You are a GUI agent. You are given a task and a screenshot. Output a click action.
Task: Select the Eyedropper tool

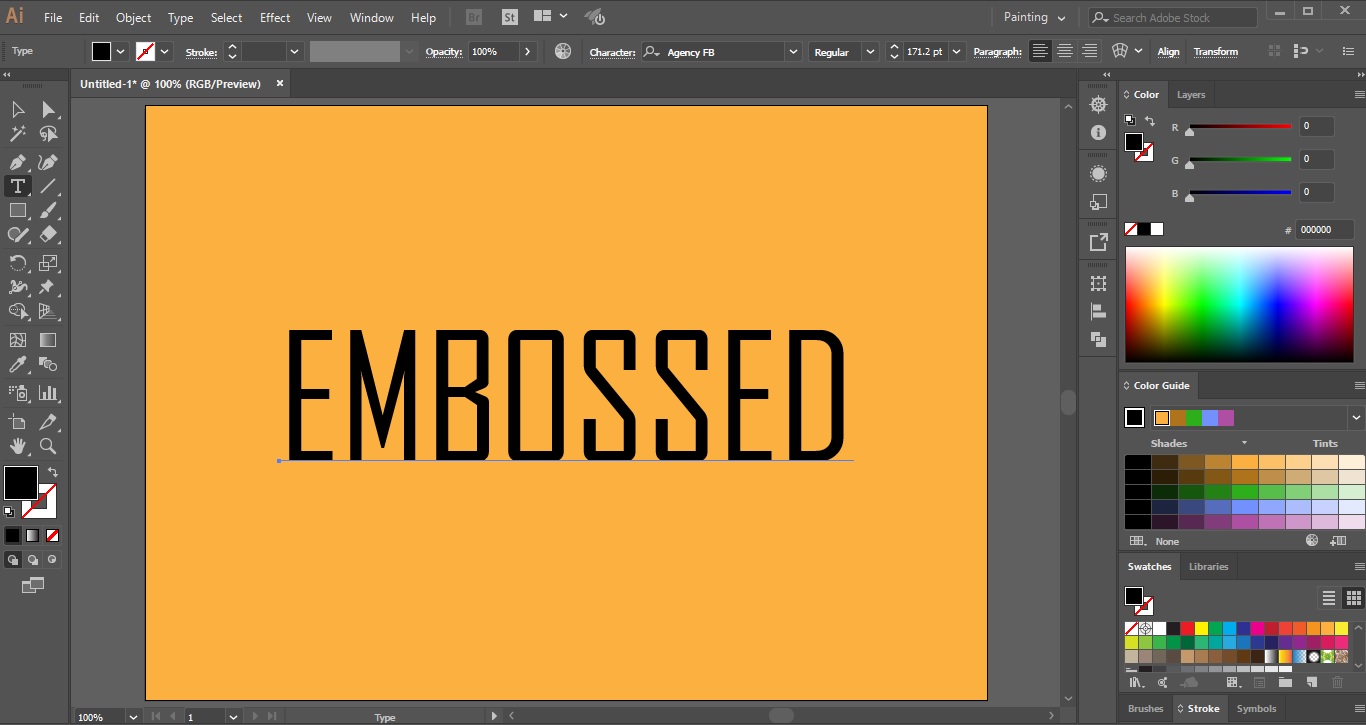17,364
